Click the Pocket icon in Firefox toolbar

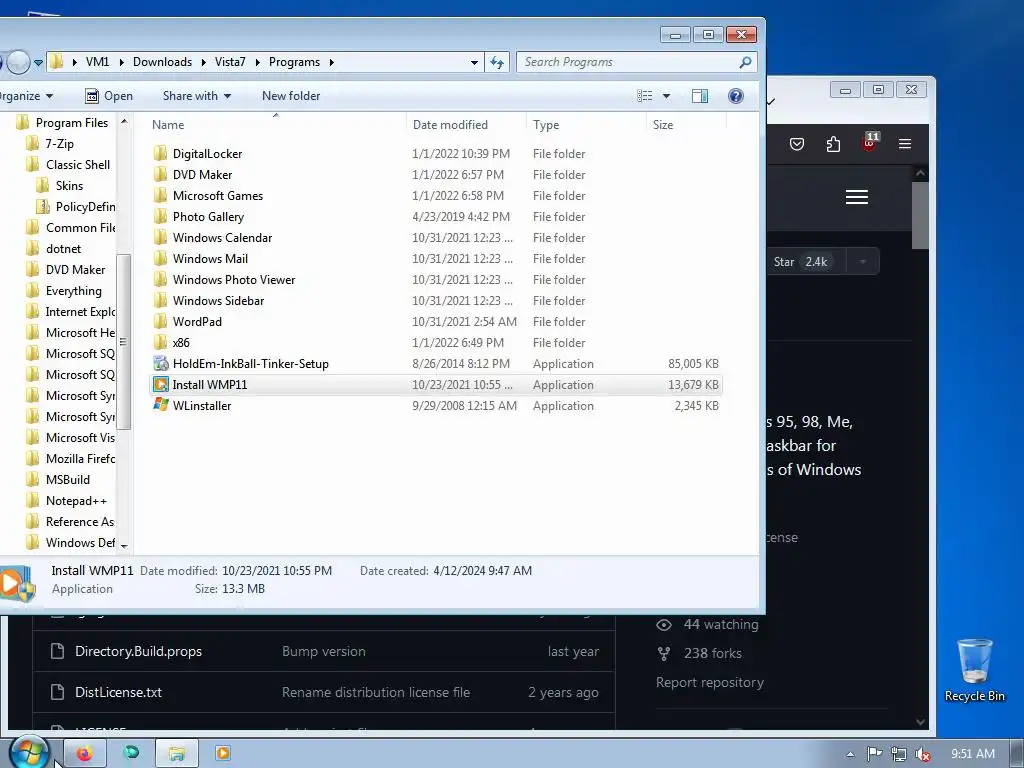pos(797,144)
